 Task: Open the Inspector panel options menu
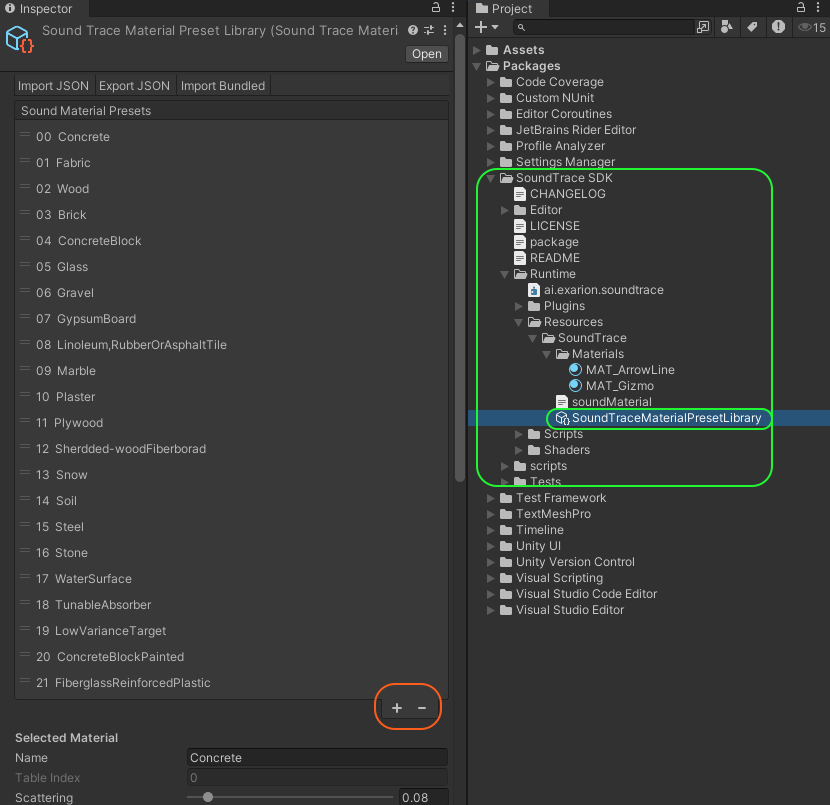pos(453,7)
